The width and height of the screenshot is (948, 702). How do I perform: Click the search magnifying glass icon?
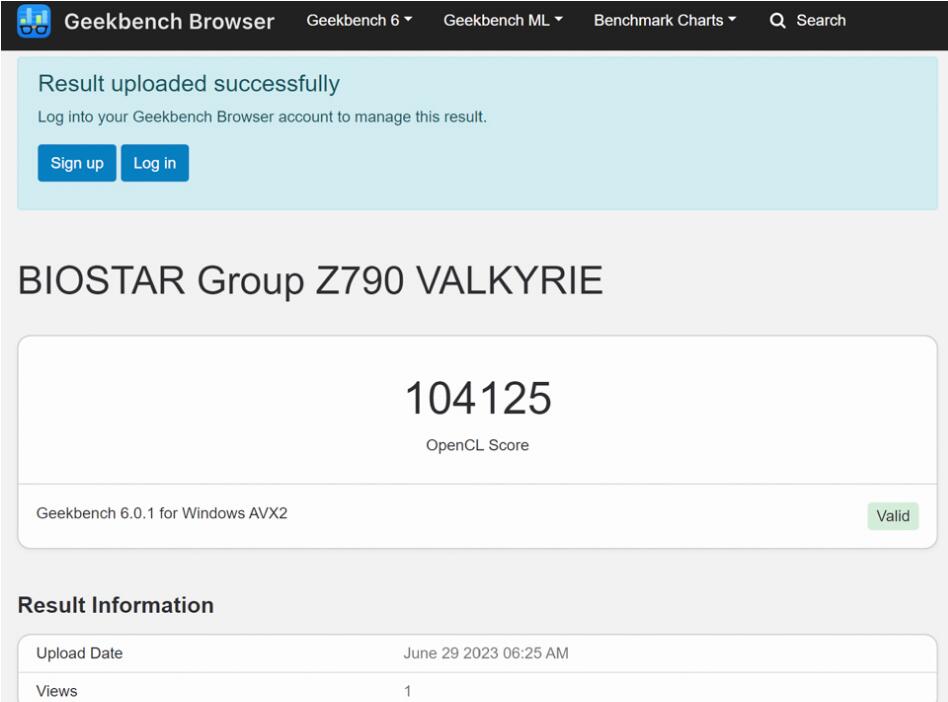point(778,21)
